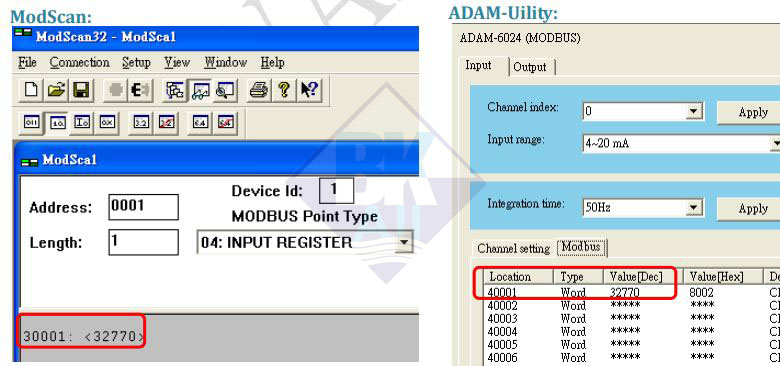Click the yellow question mark Help icon
The height and width of the screenshot is (366, 780).
(284, 91)
